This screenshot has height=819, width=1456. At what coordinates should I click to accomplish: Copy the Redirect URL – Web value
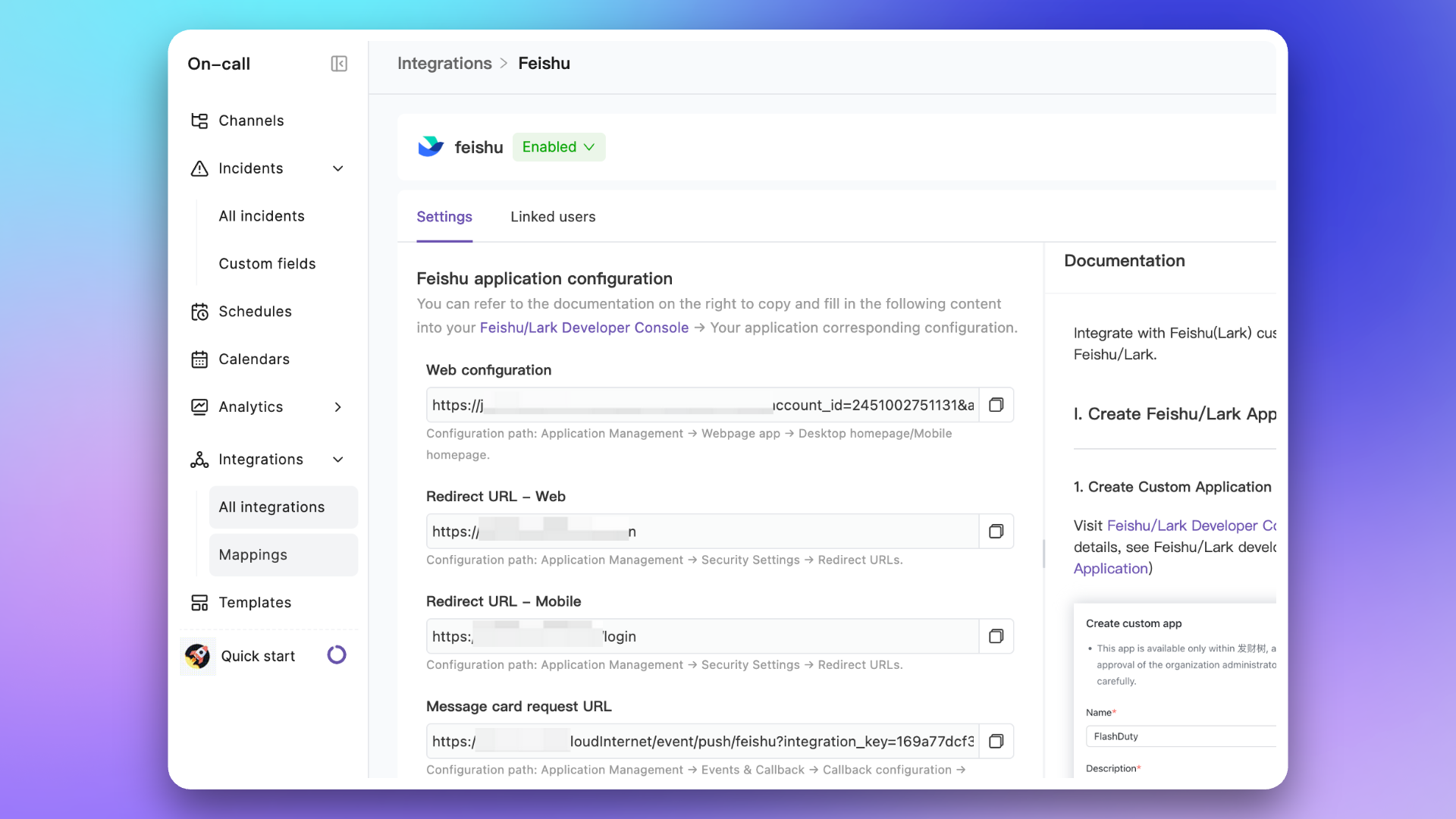pos(996,532)
